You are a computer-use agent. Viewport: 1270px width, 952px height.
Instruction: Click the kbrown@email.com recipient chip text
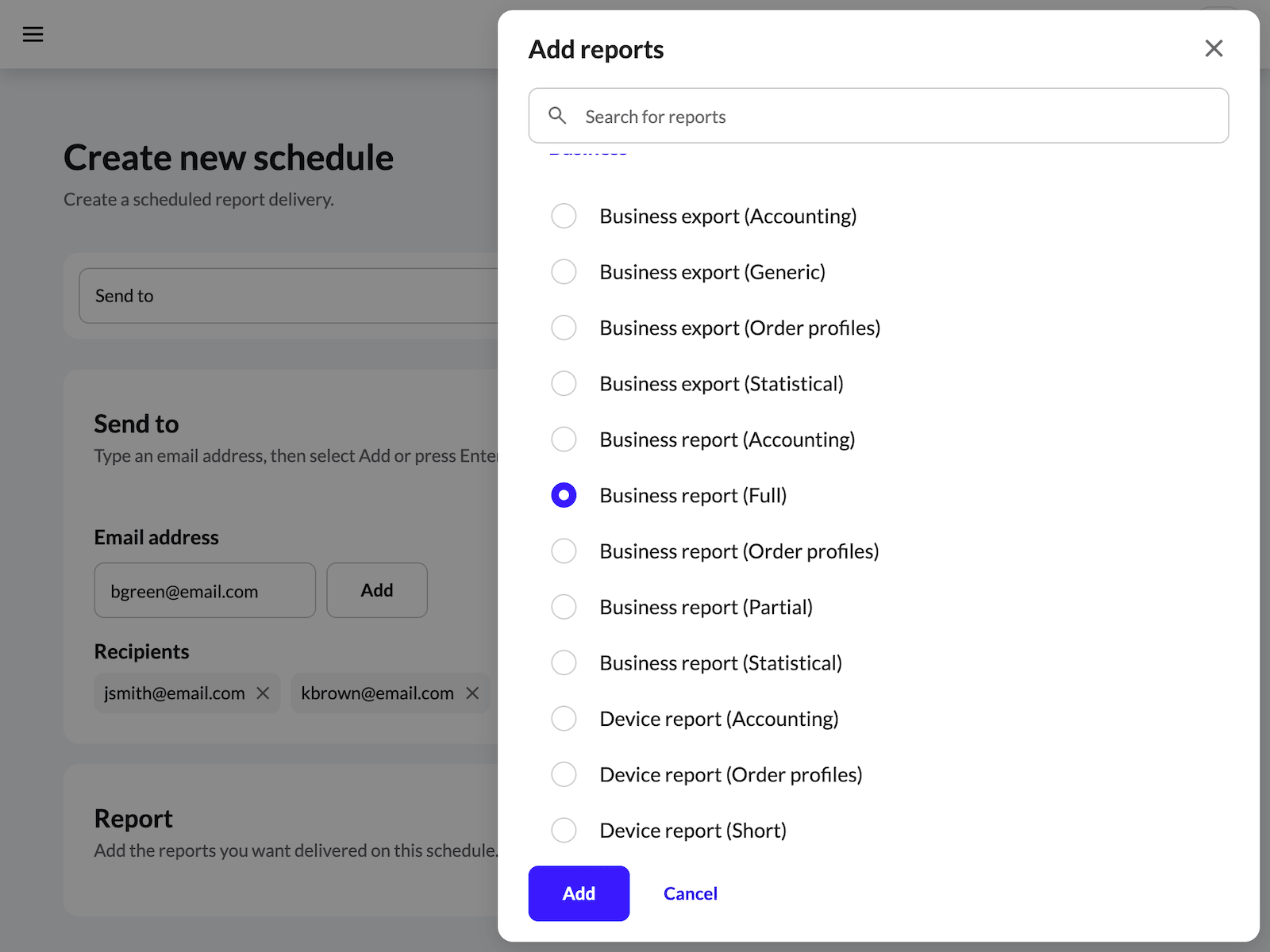pos(378,693)
